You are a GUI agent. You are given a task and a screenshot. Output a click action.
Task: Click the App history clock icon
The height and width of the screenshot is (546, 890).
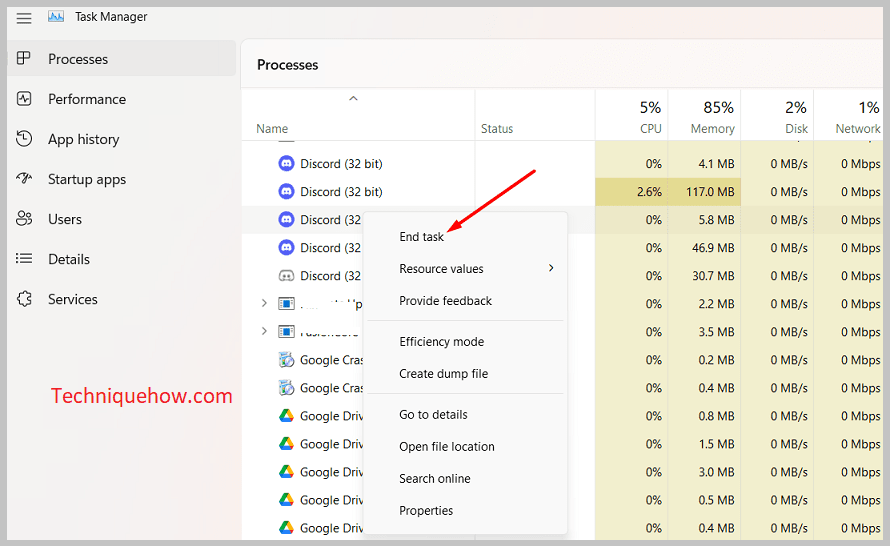point(24,138)
